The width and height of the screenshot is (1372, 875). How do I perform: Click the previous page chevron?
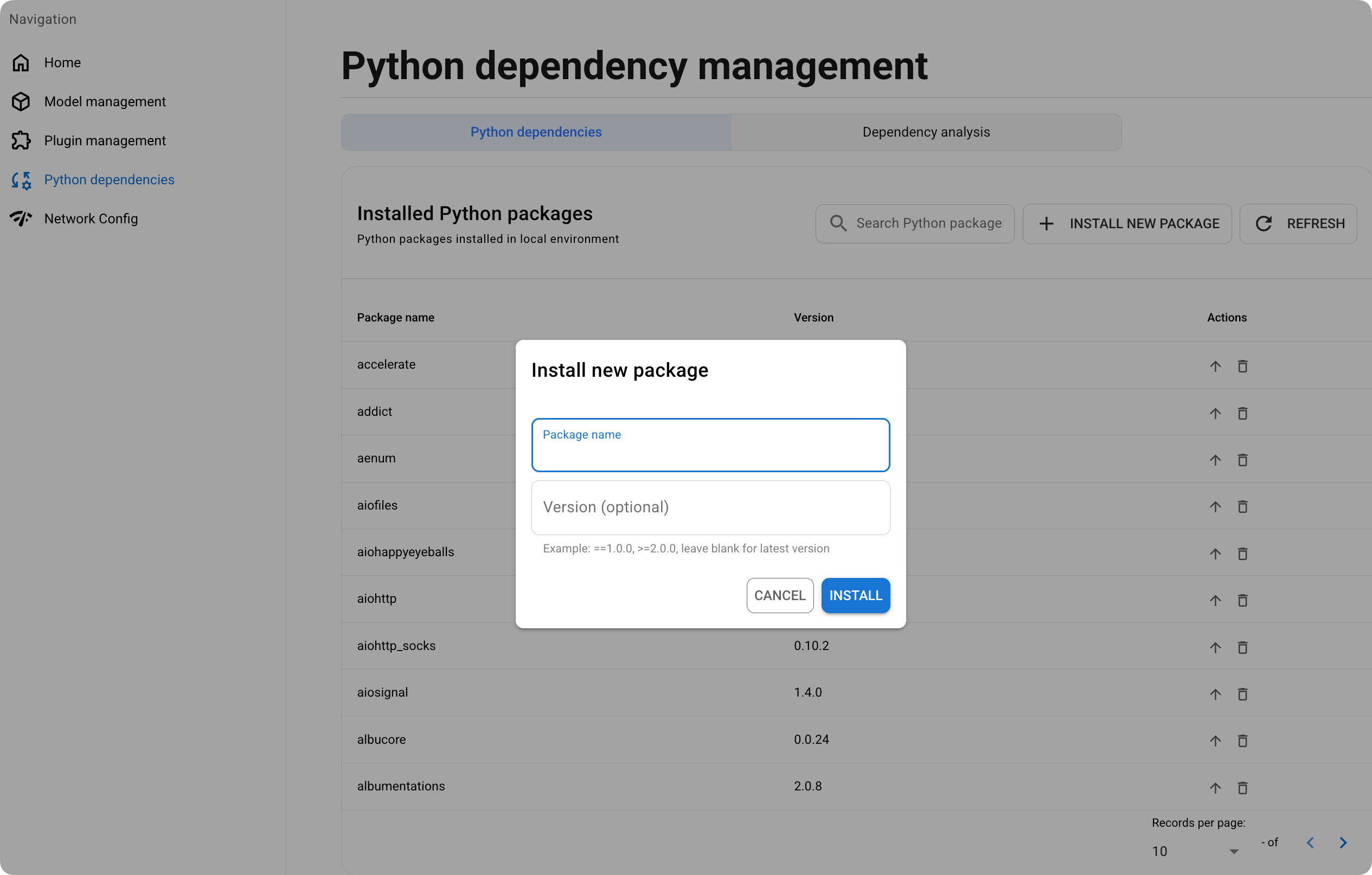(x=1311, y=842)
